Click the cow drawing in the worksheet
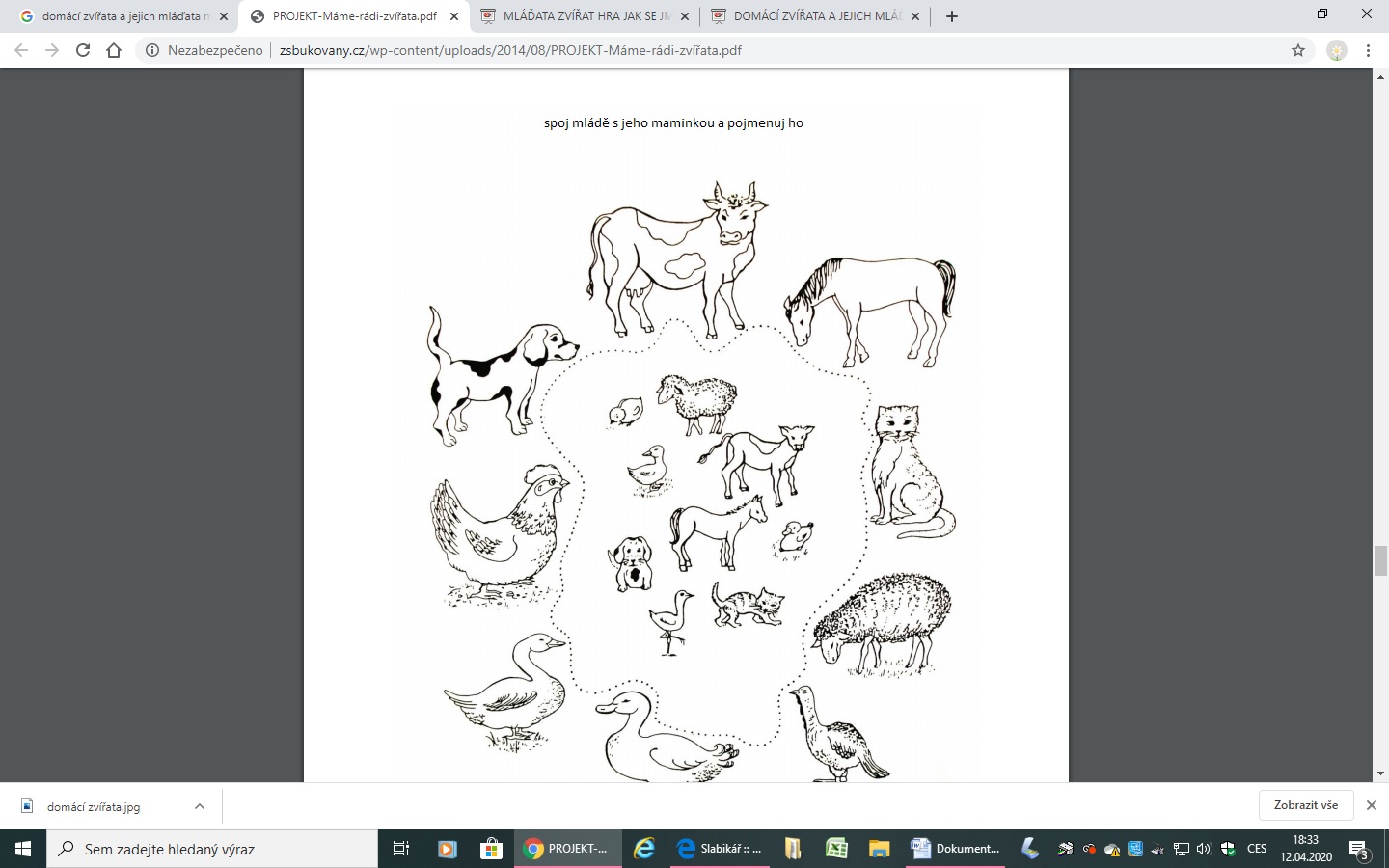Image resolution: width=1389 pixels, height=868 pixels. pyautogui.click(x=677, y=258)
